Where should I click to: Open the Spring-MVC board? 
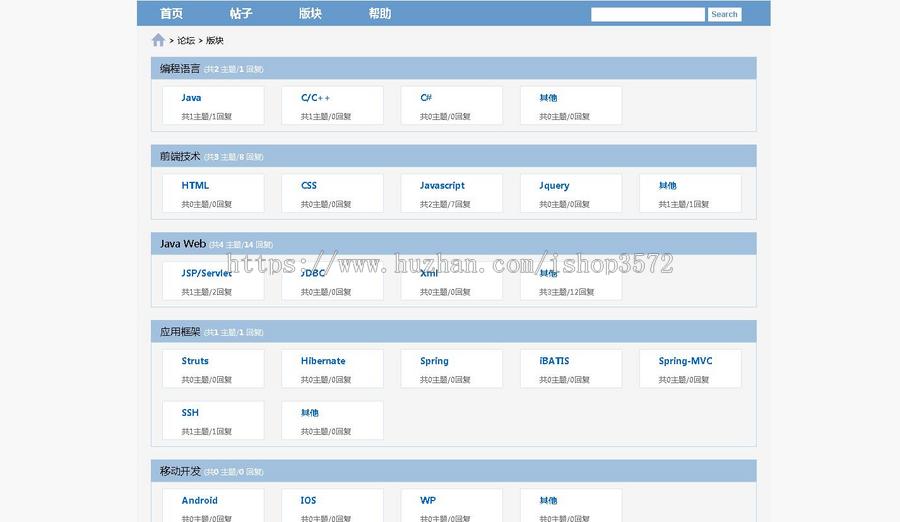(x=685, y=361)
